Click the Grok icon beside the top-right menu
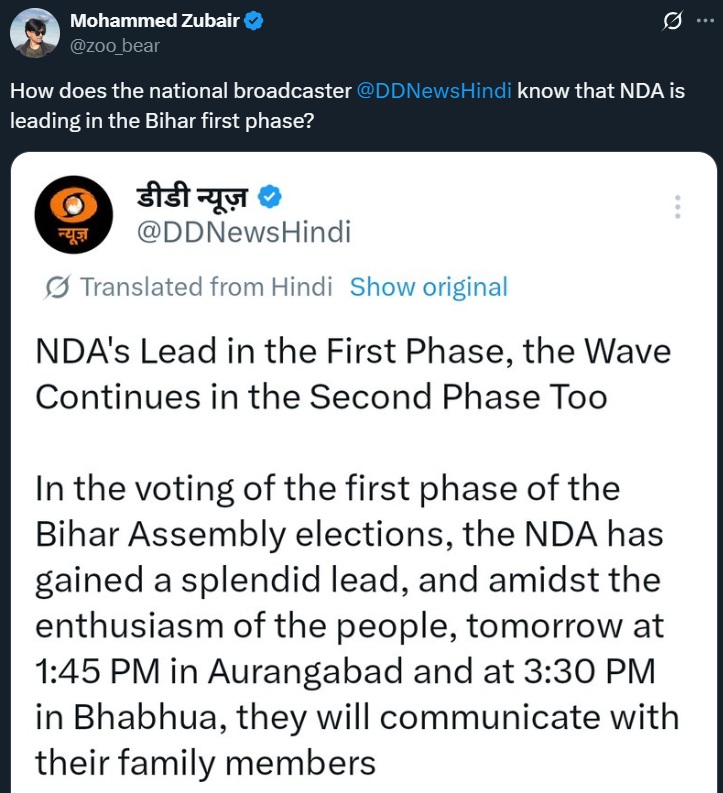Screen dimensions: 723x793 (673, 21)
